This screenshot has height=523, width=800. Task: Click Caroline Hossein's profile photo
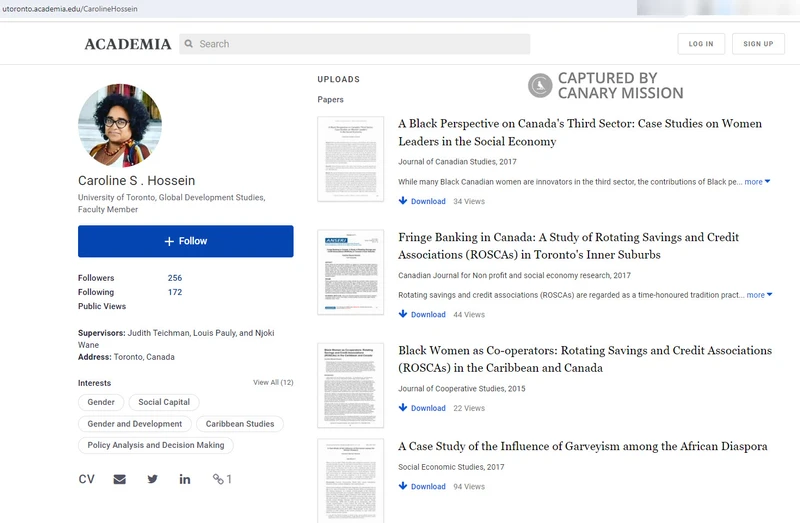point(120,126)
